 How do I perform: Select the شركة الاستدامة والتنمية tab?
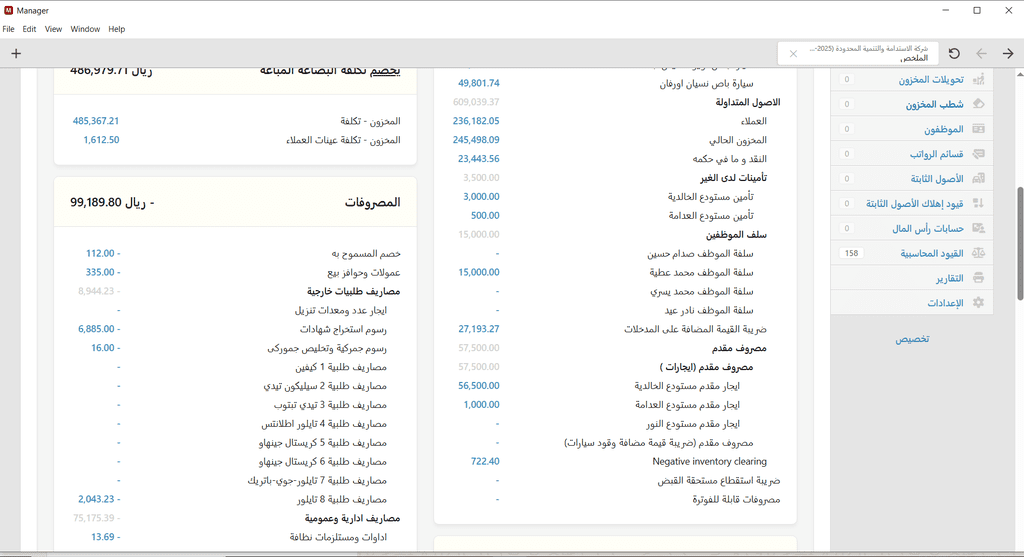coord(870,53)
